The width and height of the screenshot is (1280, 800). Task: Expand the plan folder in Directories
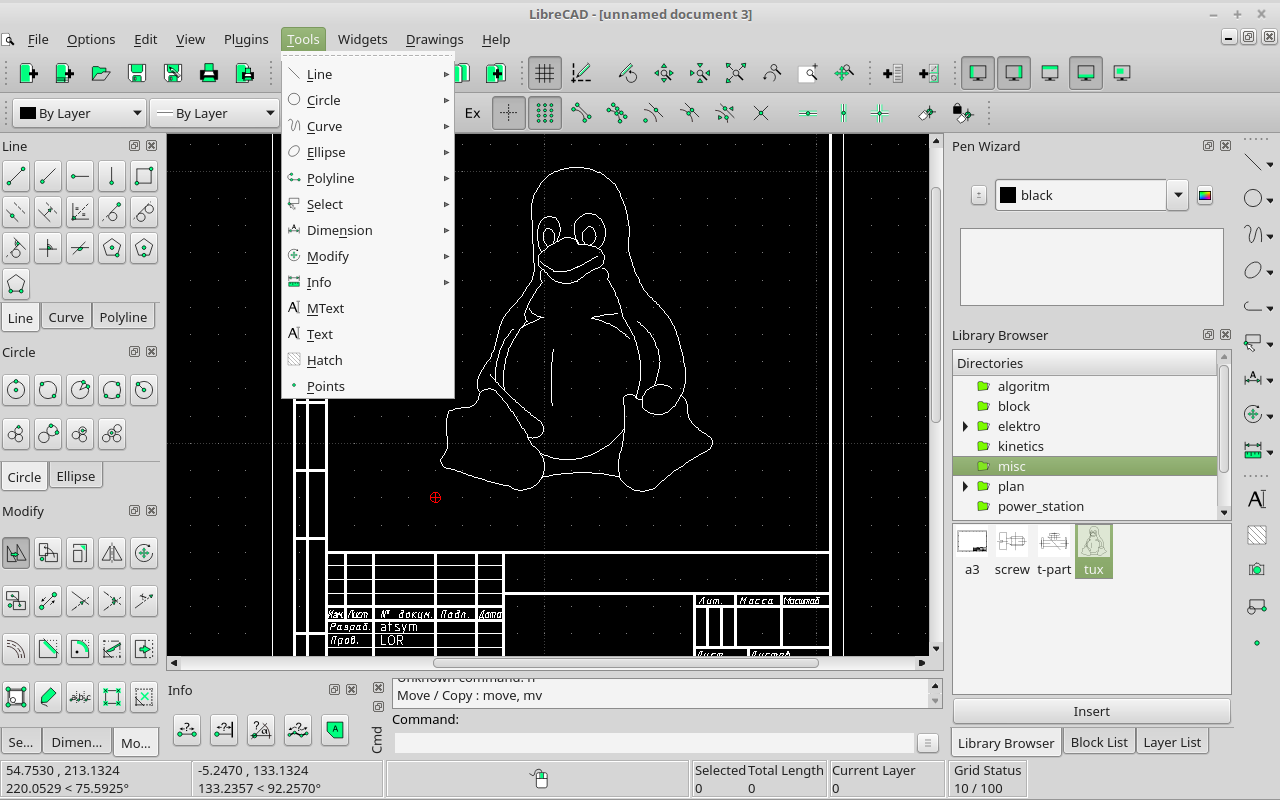click(965, 486)
